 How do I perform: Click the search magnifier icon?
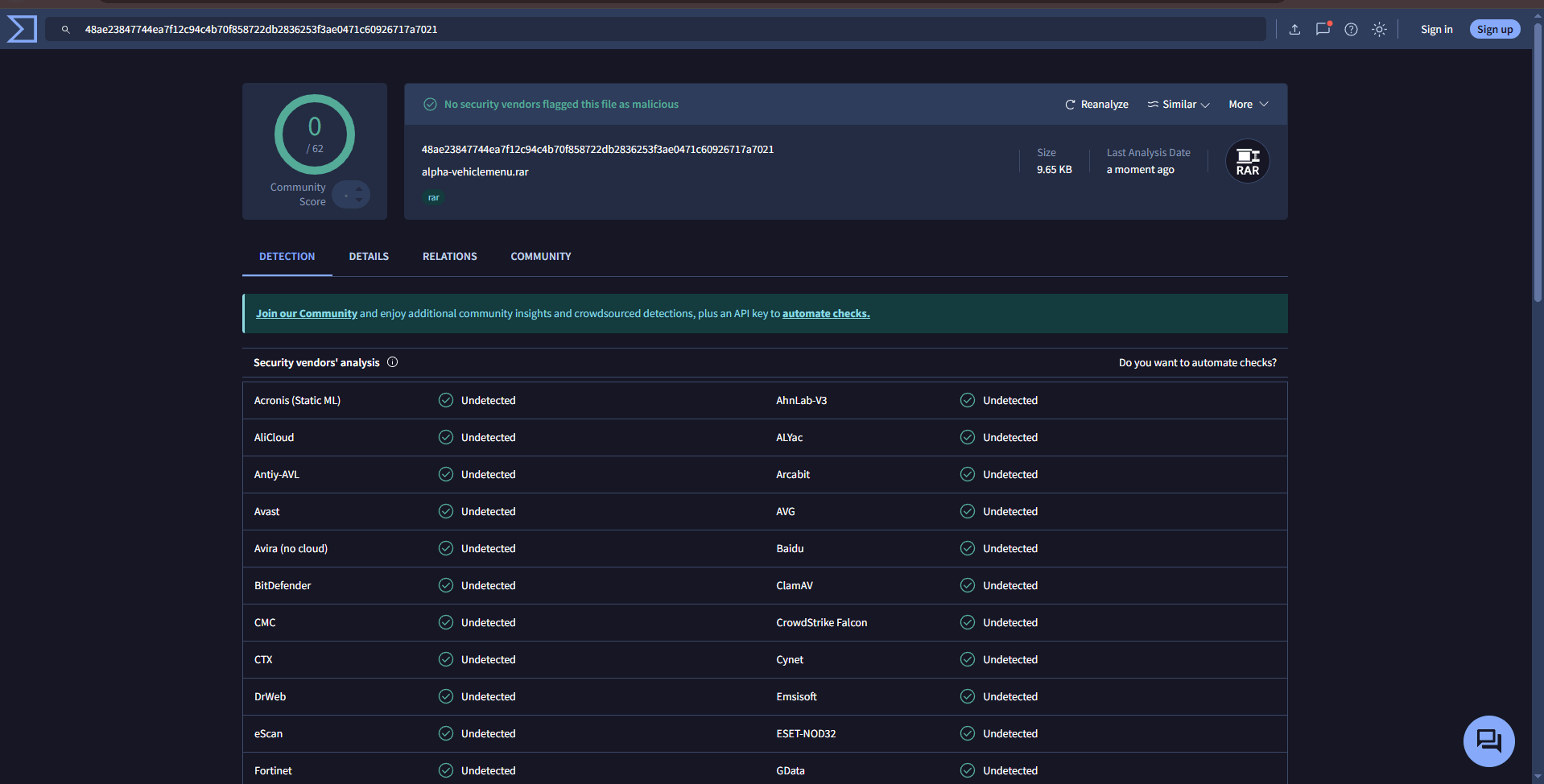65,29
